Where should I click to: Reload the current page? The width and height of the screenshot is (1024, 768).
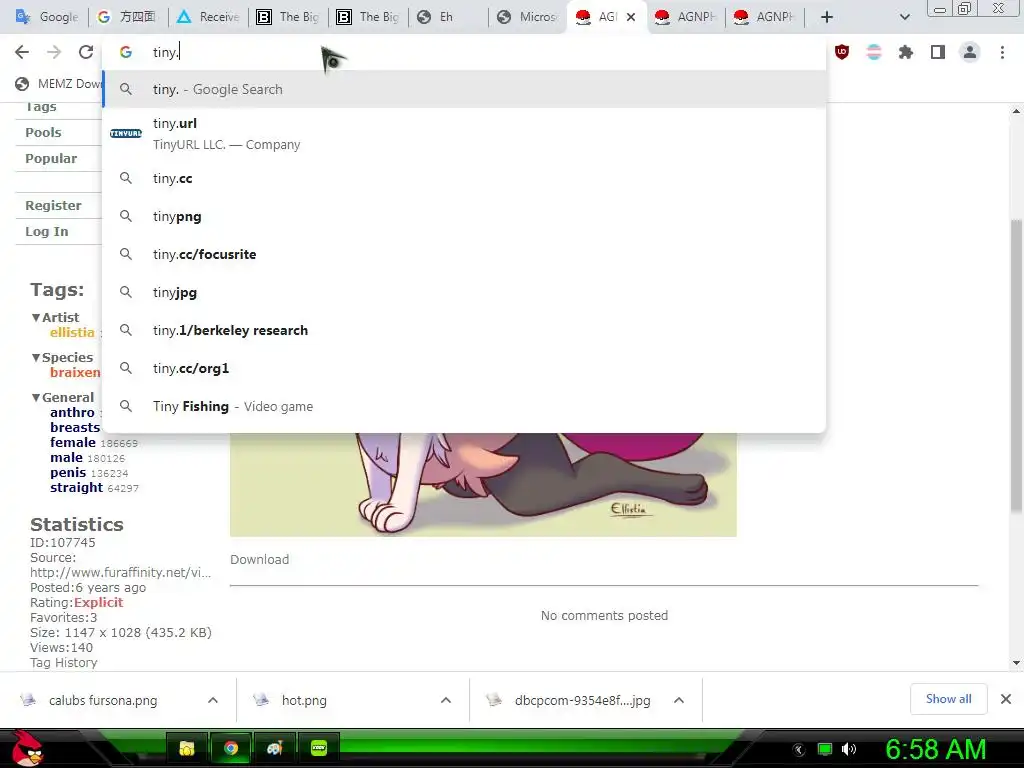pyautogui.click(x=86, y=52)
